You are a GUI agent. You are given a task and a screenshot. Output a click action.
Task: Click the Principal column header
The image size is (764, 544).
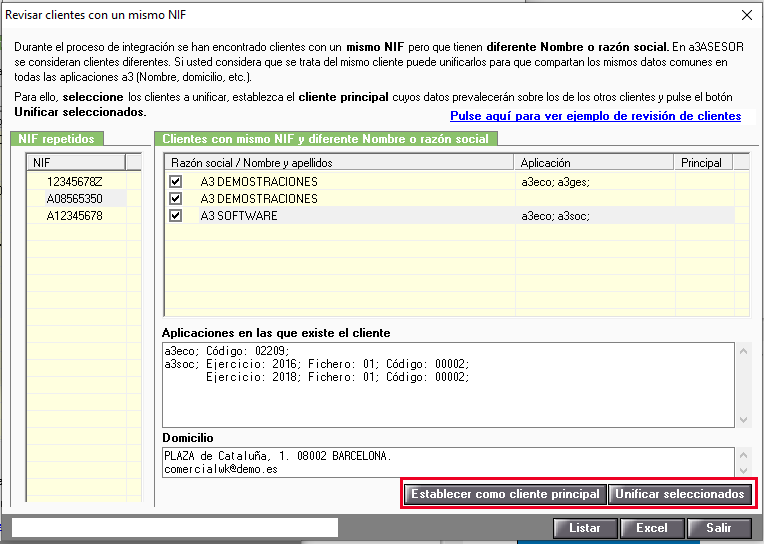pyautogui.click(x=704, y=162)
